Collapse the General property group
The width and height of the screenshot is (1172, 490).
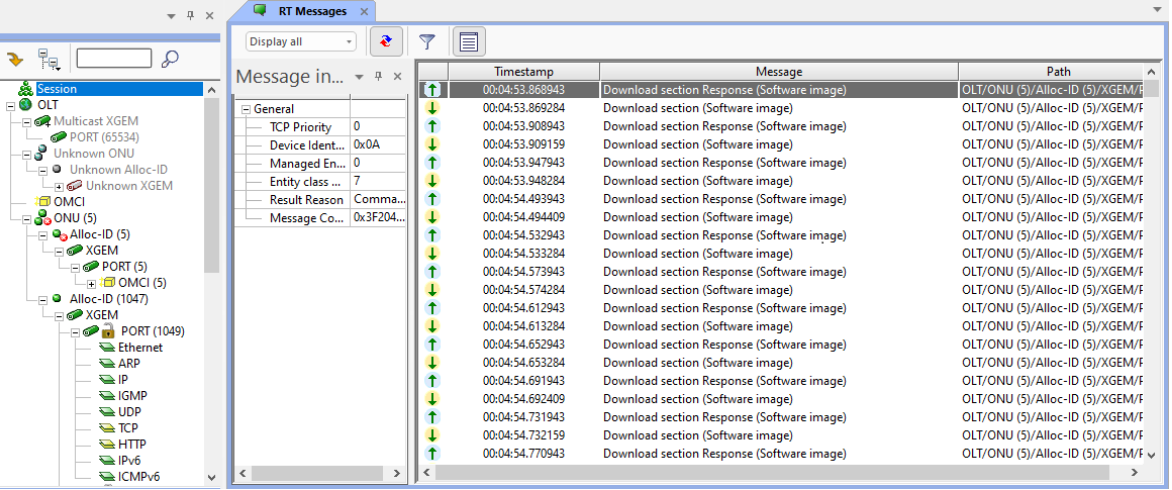(246, 109)
